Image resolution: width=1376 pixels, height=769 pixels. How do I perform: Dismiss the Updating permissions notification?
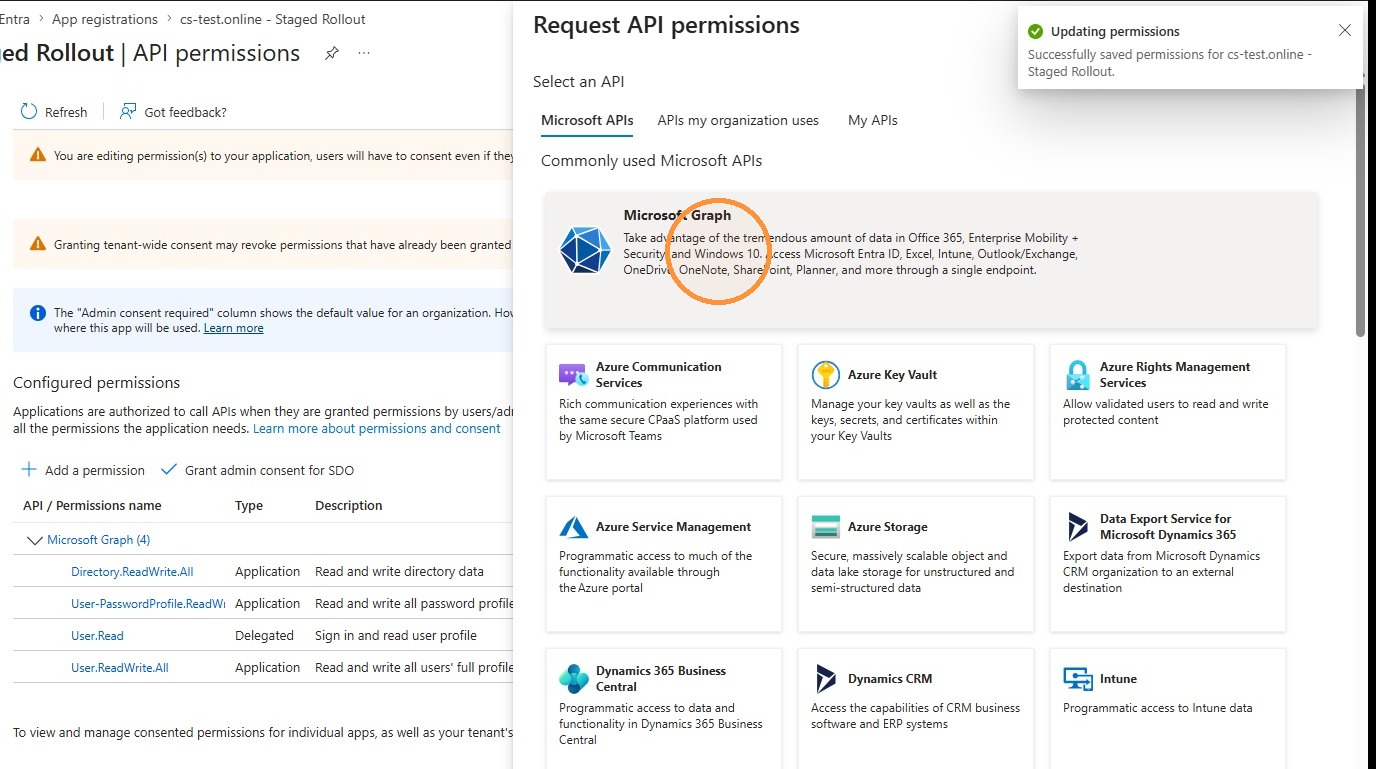tap(1345, 30)
